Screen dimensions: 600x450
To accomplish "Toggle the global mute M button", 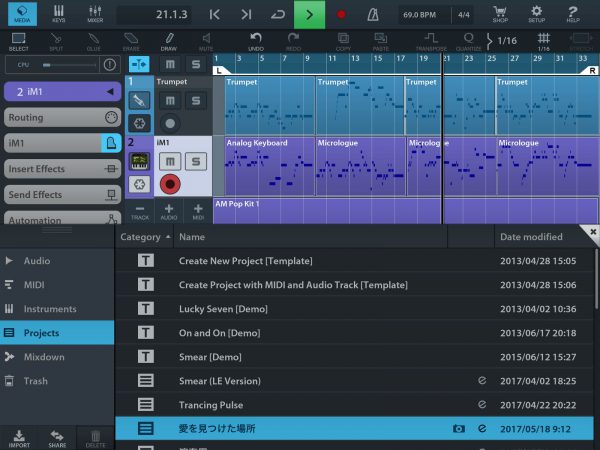I will pos(170,64).
